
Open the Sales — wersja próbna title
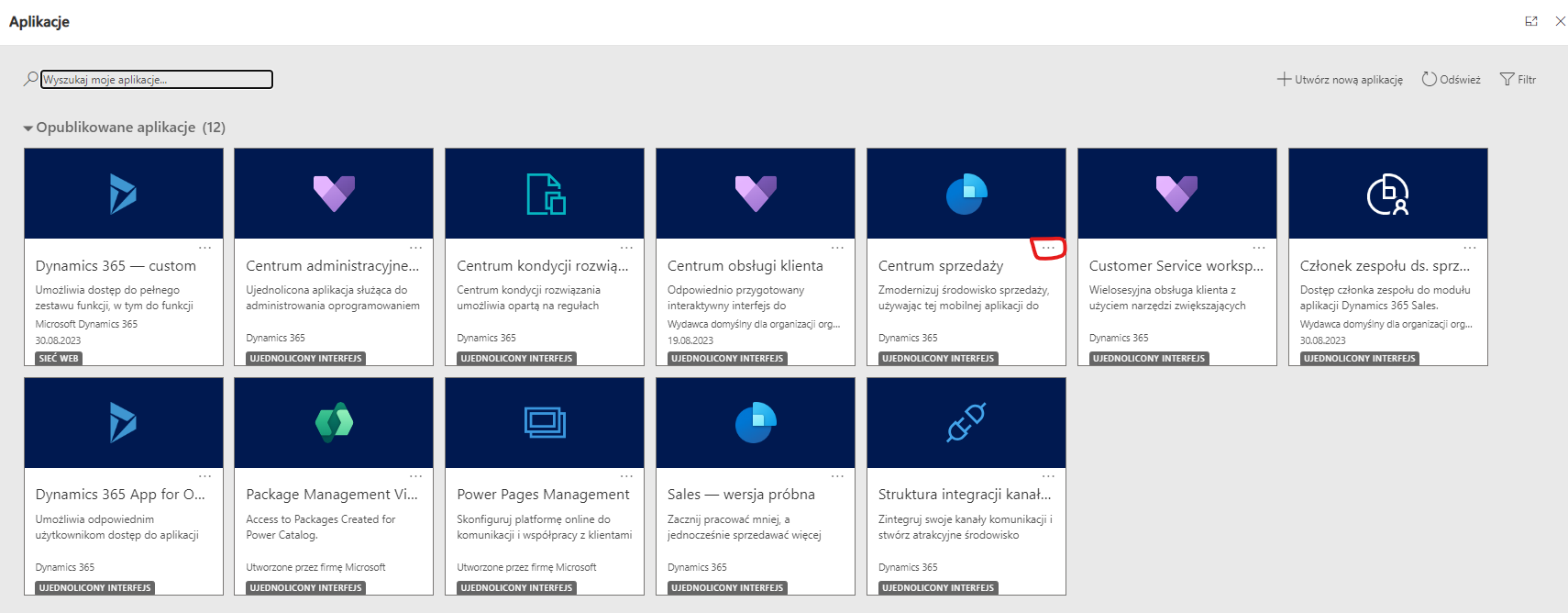pos(741,495)
